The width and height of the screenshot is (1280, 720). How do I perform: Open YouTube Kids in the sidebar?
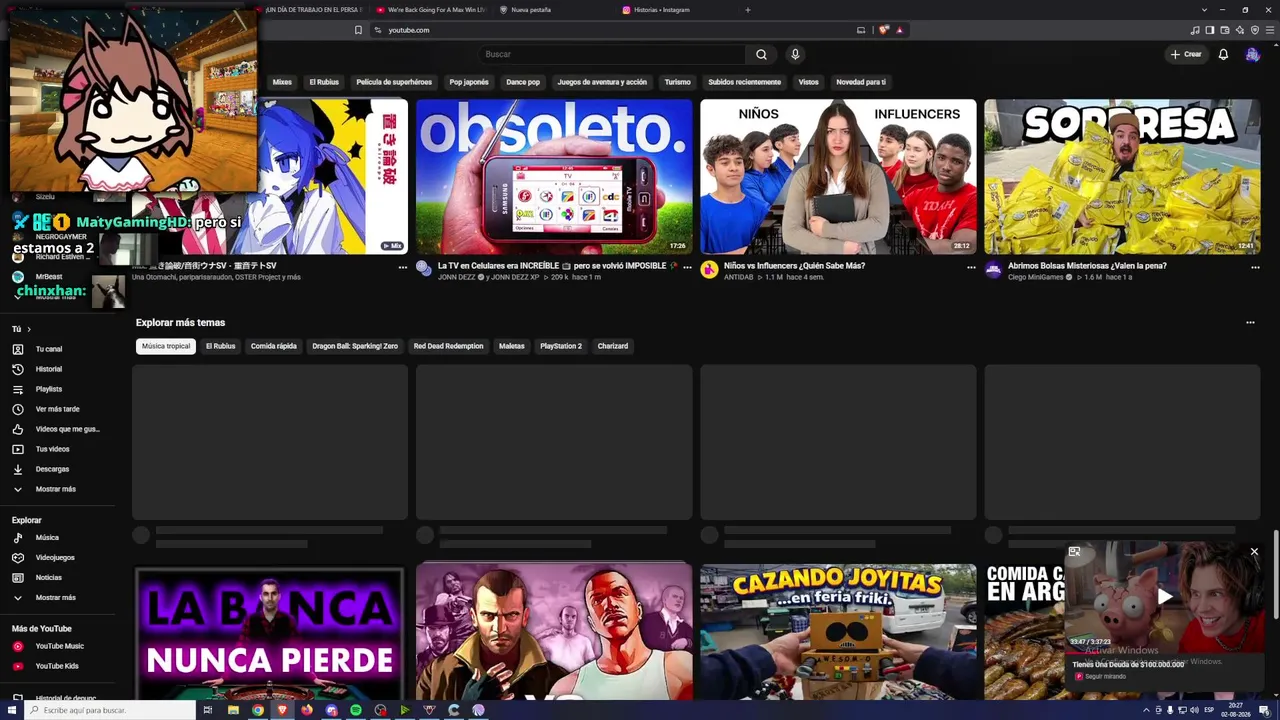pyautogui.click(x=57, y=666)
